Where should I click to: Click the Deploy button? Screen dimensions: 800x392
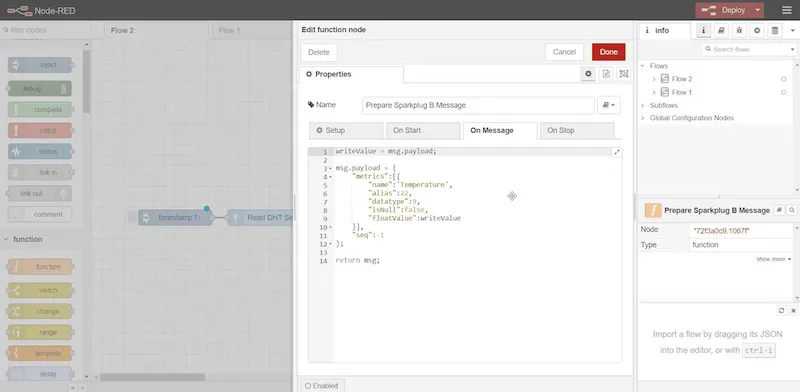(724, 10)
